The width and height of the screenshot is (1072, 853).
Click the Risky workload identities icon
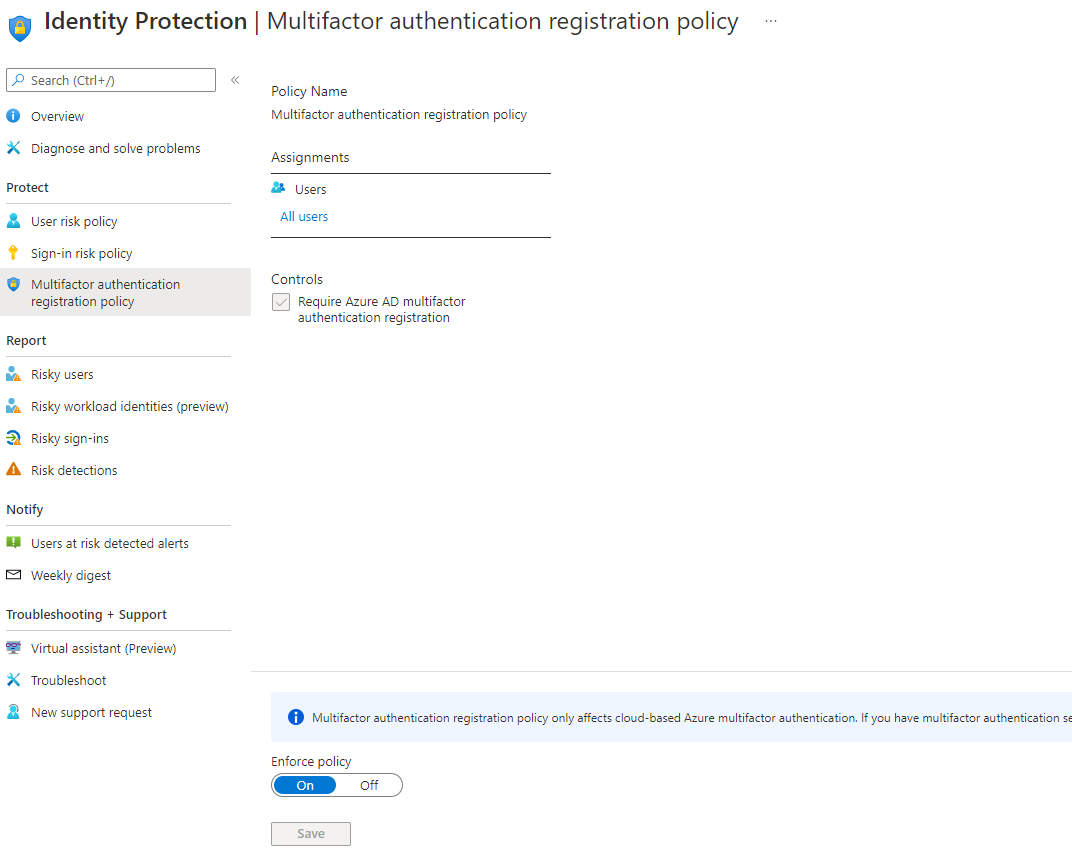[13, 406]
